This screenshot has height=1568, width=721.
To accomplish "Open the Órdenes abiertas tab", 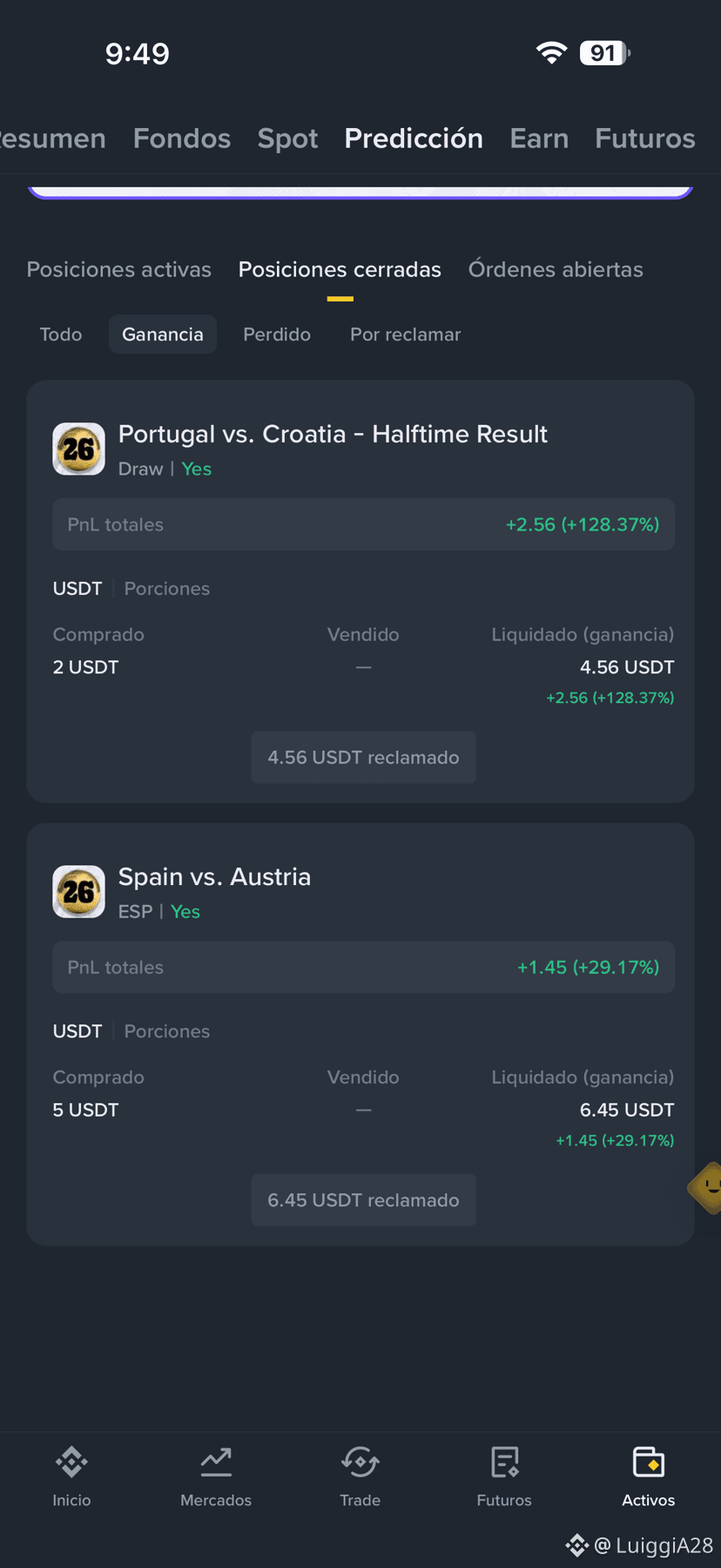I will (x=556, y=269).
